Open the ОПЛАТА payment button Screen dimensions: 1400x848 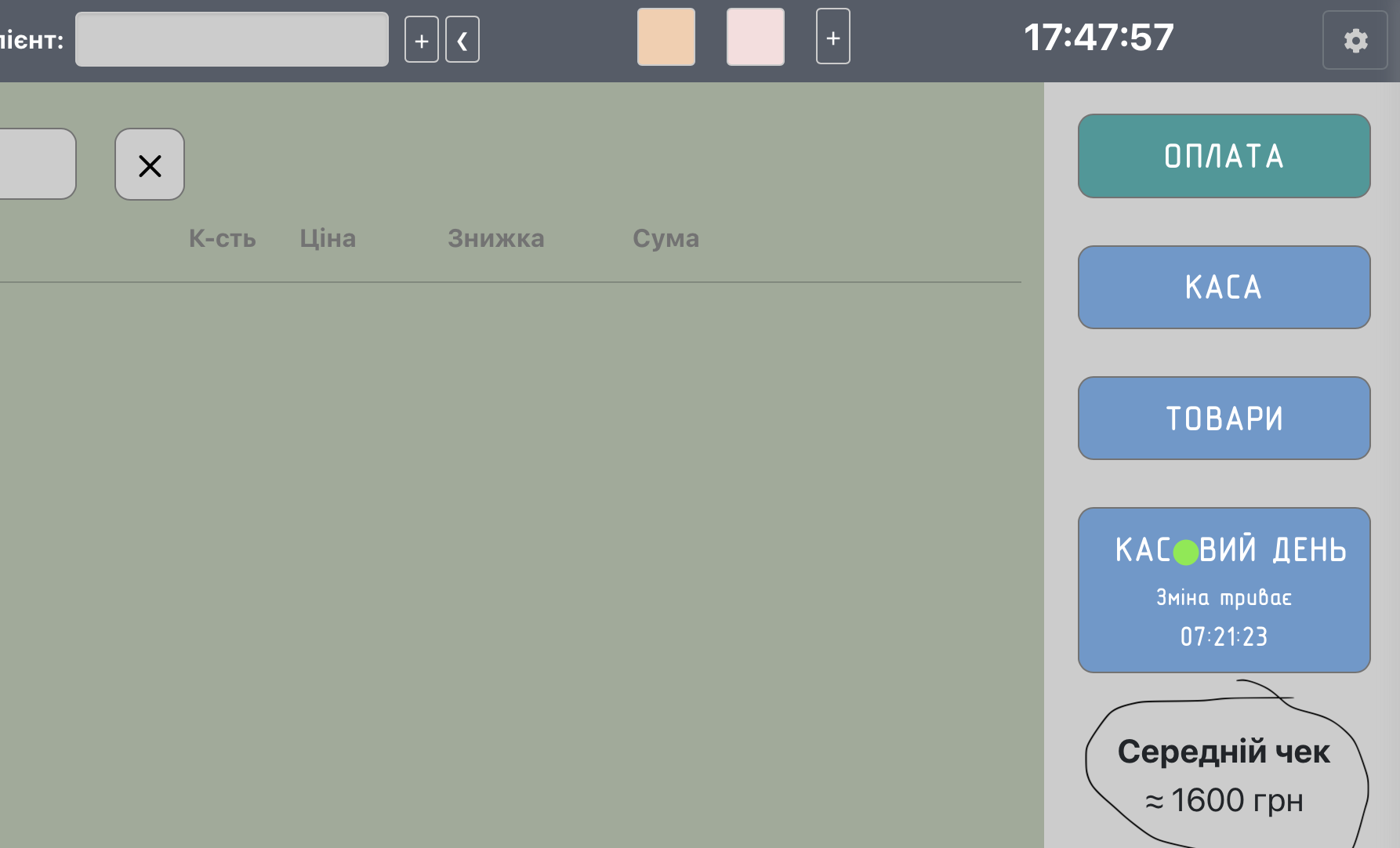pos(1224,156)
